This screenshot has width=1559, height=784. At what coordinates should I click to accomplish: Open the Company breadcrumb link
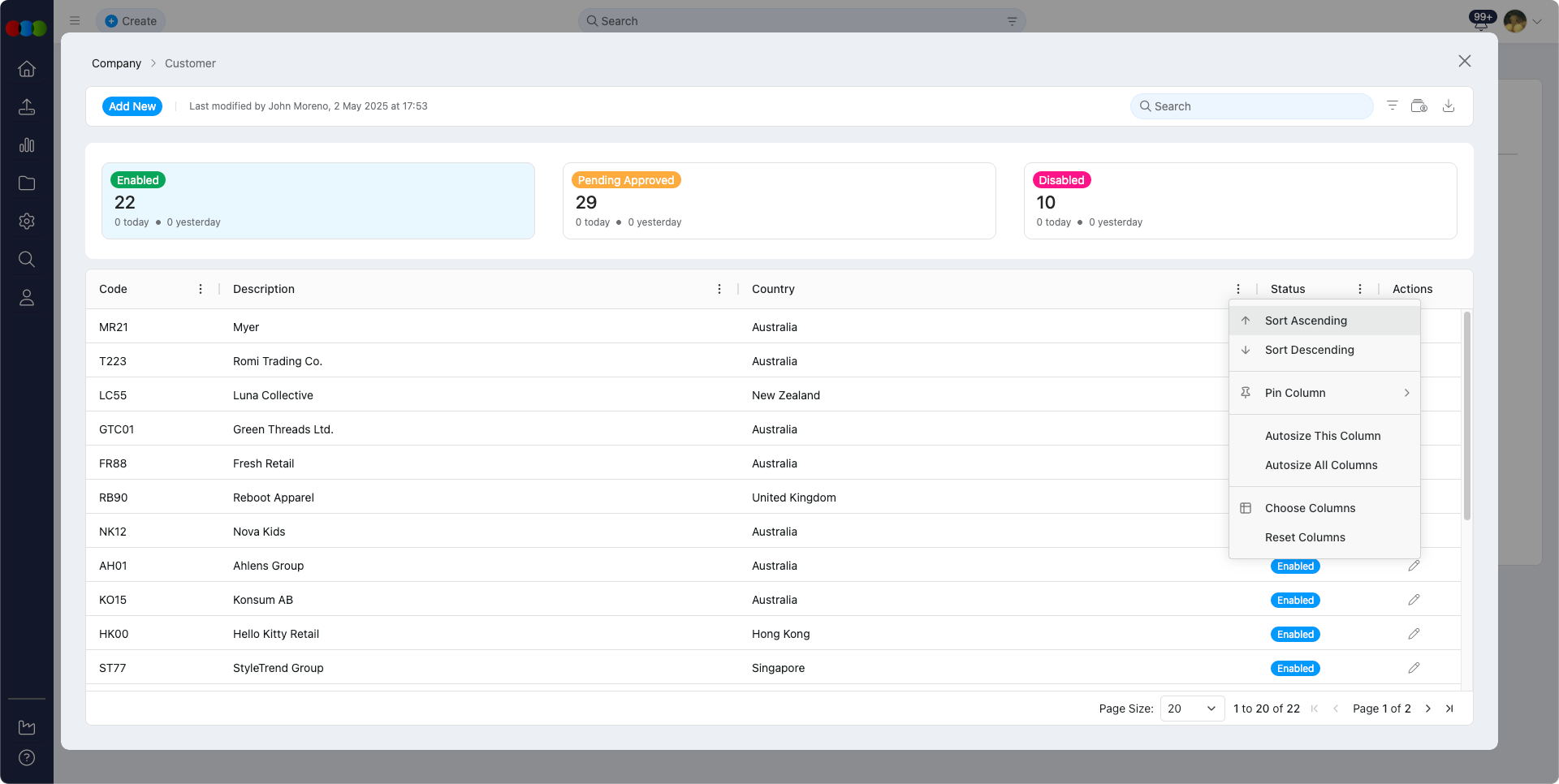tap(115, 63)
